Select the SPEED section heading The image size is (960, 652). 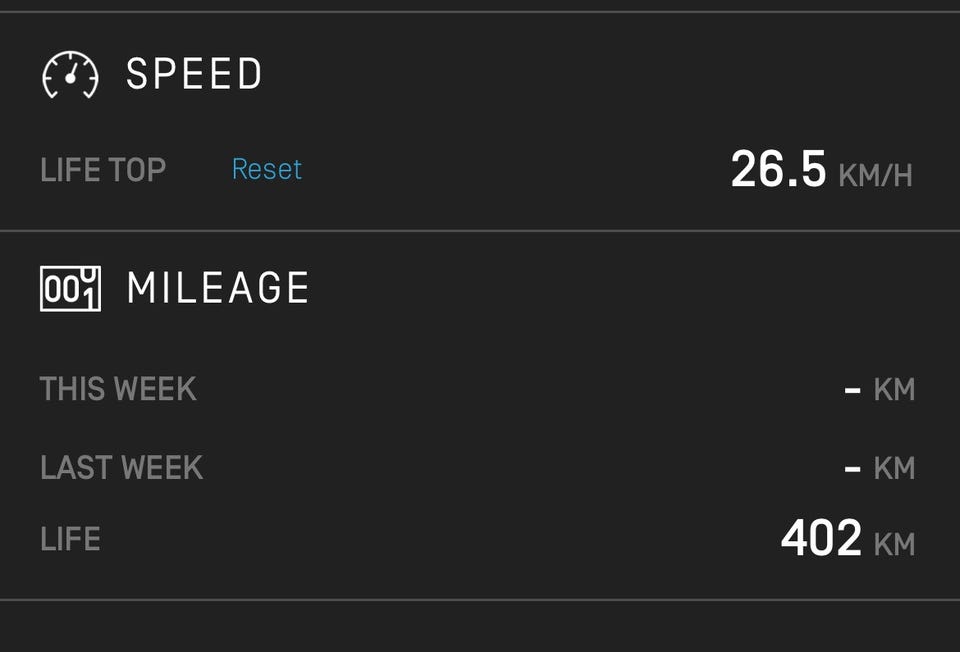coord(194,75)
